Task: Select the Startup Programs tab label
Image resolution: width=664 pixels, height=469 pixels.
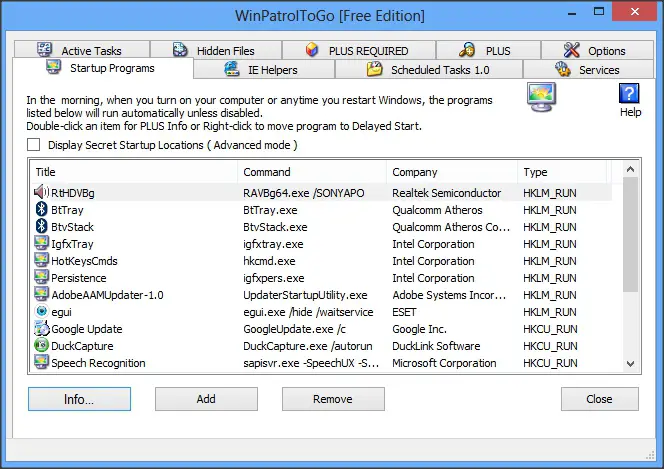Action: (x=112, y=68)
